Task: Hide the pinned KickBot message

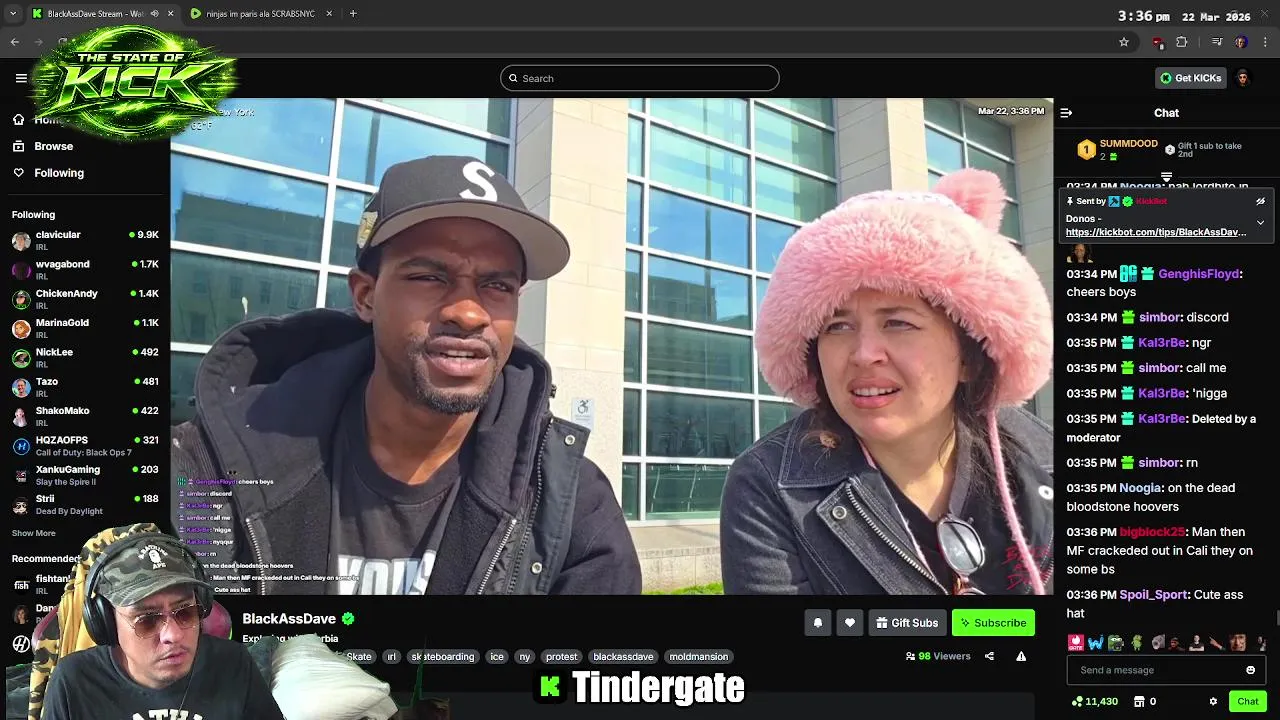Action: coord(1260,201)
